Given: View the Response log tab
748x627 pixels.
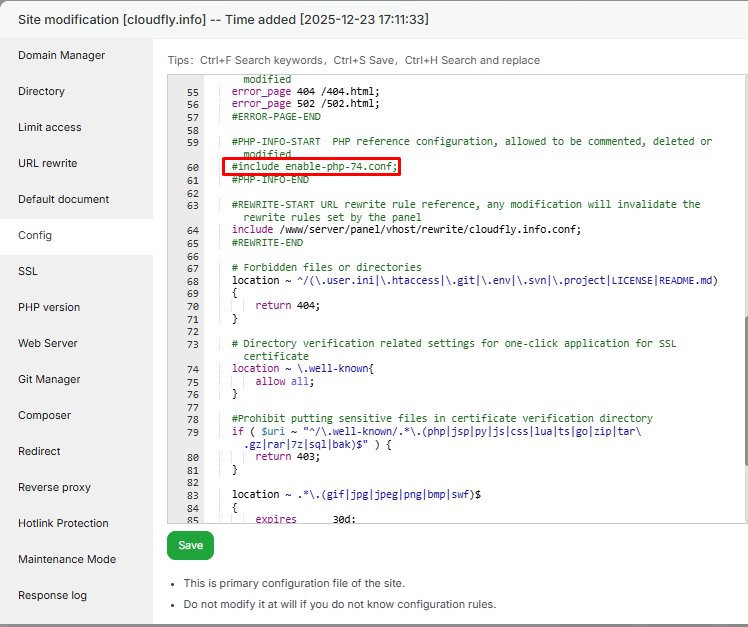Looking at the screenshot, I should tap(52, 595).
